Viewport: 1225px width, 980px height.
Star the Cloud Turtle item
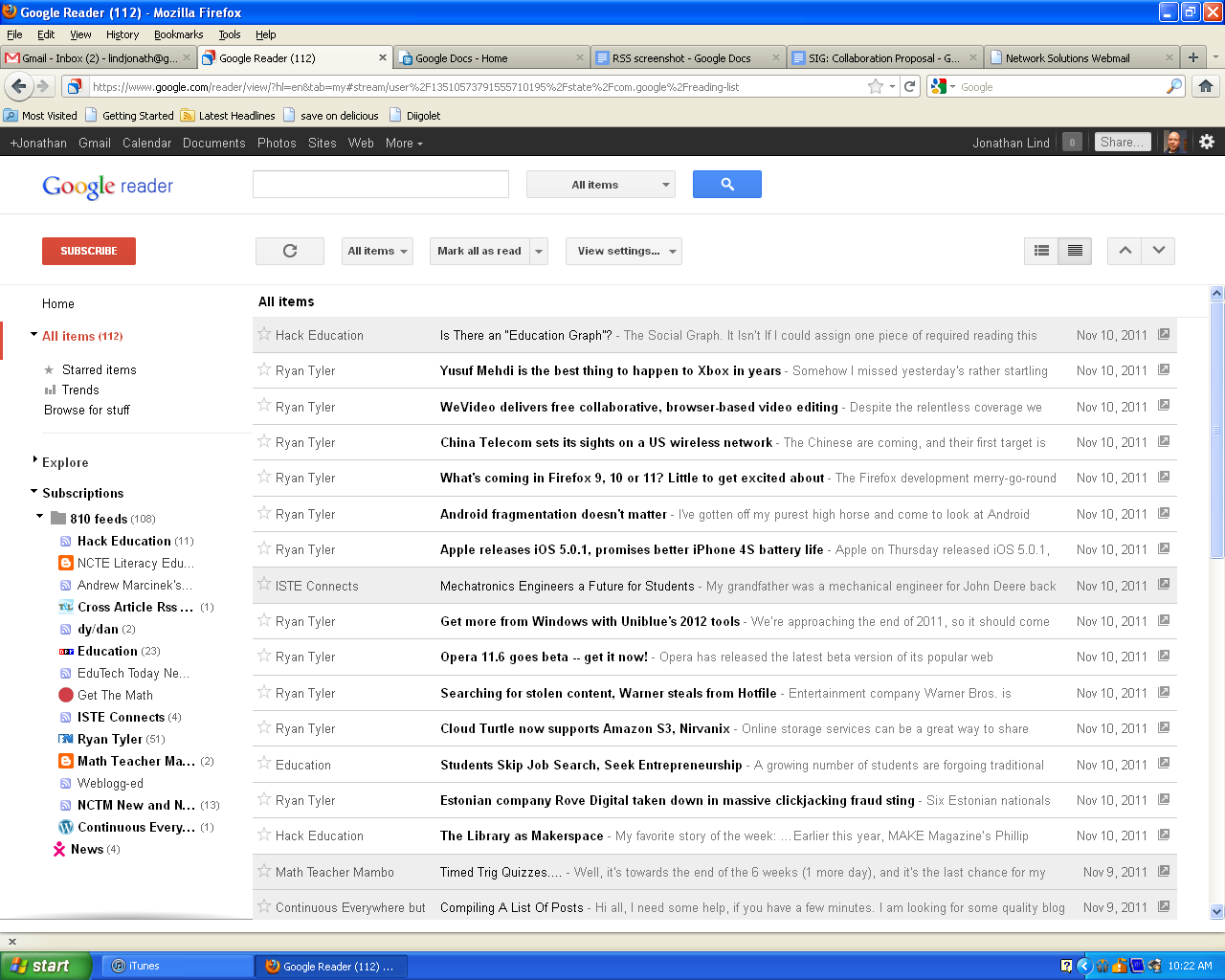(x=264, y=727)
